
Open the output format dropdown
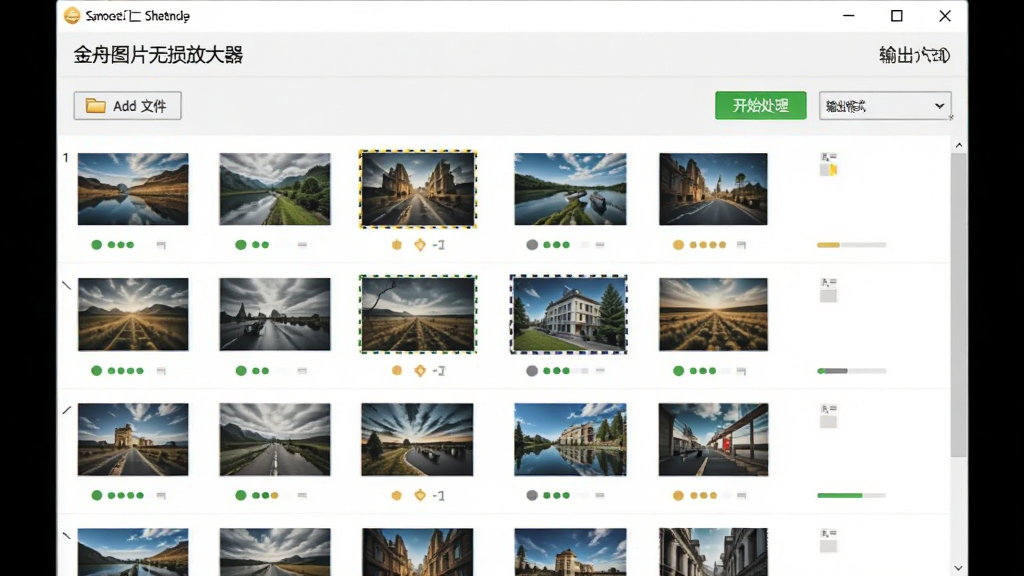(x=885, y=106)
